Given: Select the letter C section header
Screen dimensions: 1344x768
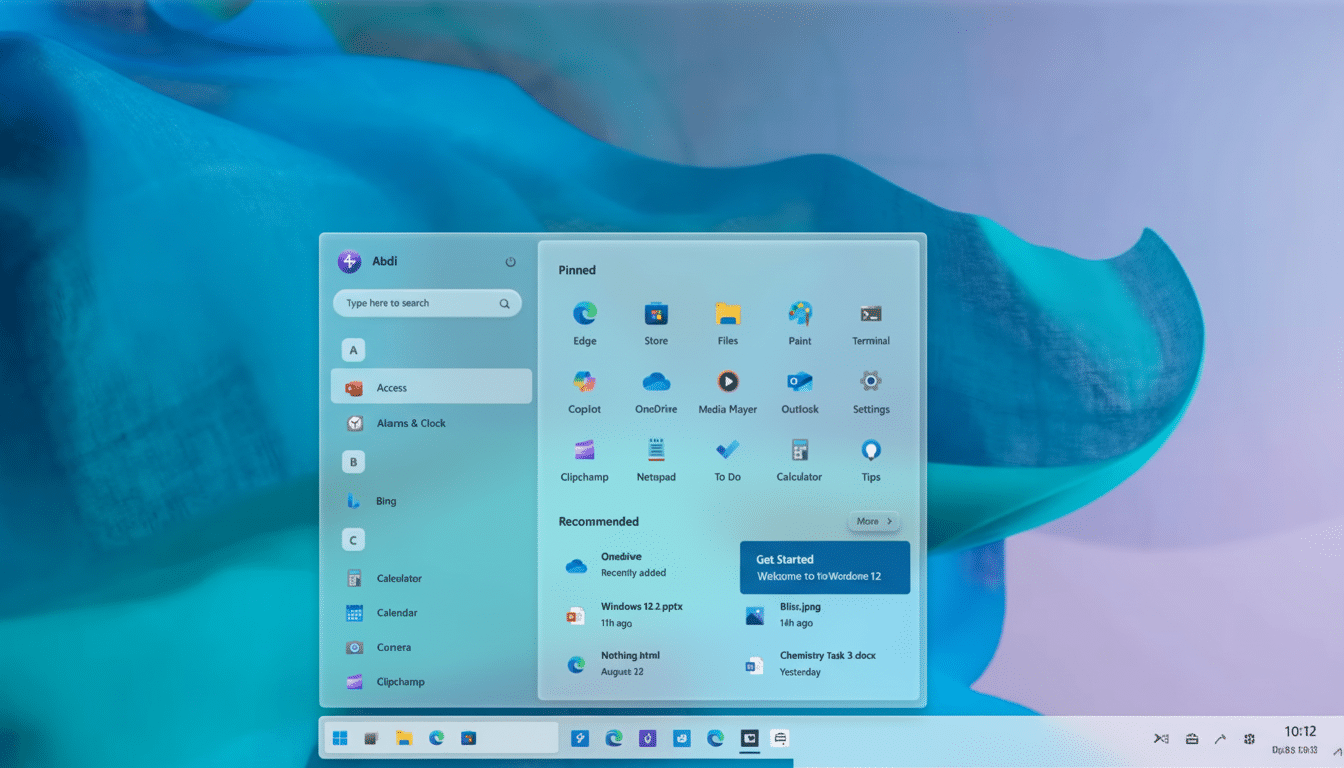Looking at the screenshot, I should point(353,539).
